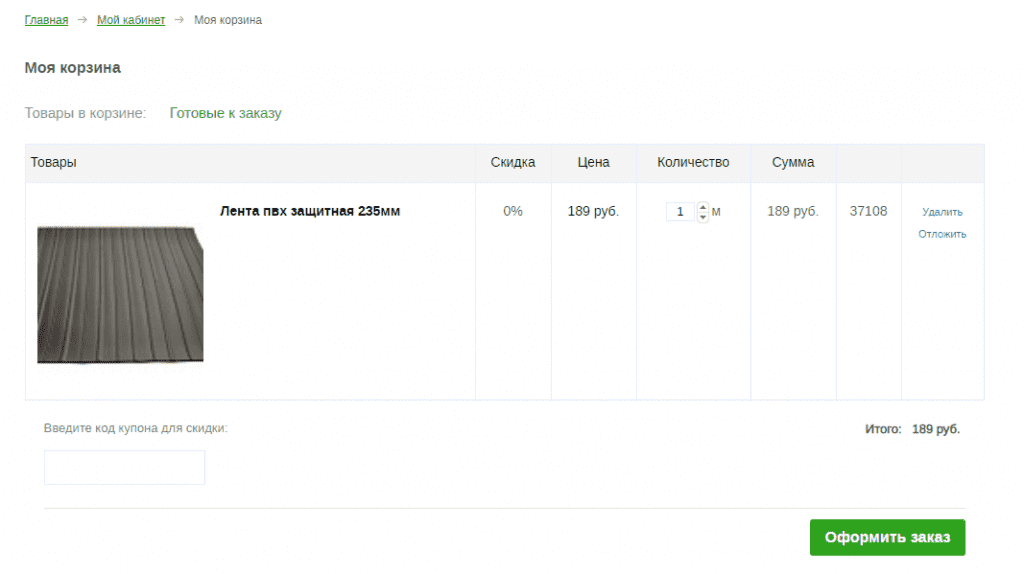Click the Товары column header
The height and width of the screenshot is (574, 1024).
pyautogui.click(x=54, y=162)
